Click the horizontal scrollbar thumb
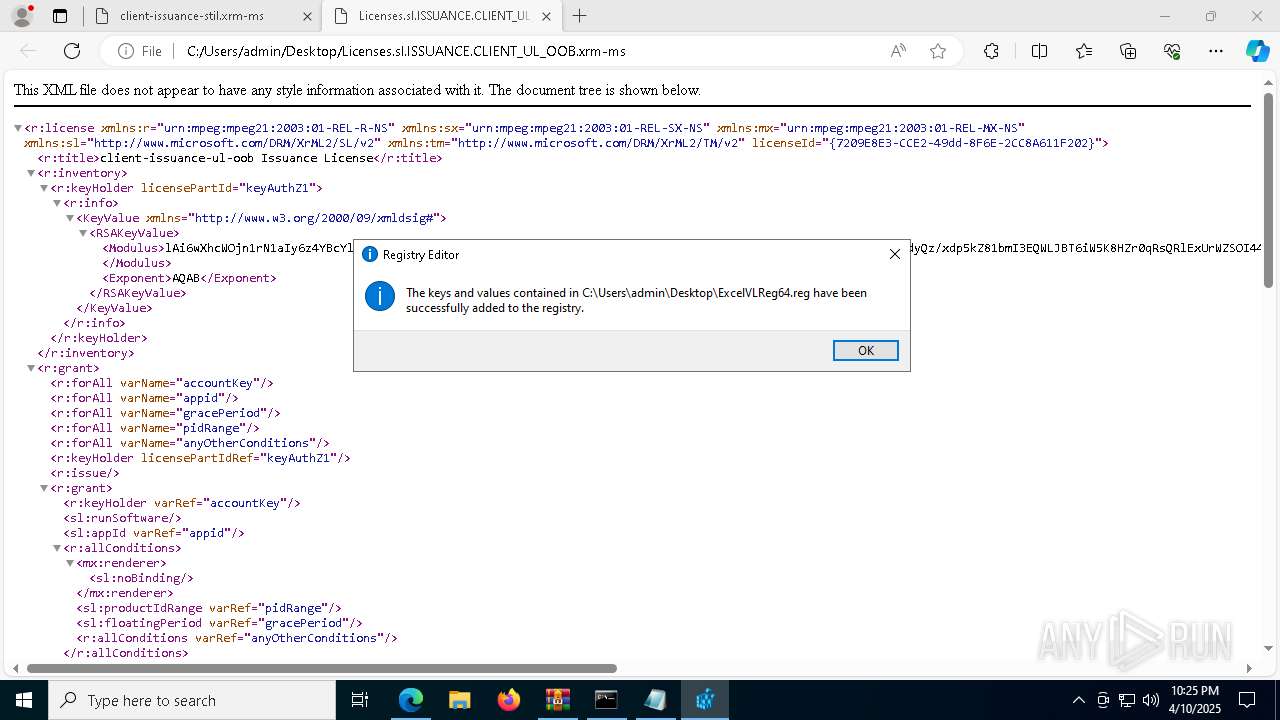This screenshot has height=720, width=1280. click(x=322, y=668)
